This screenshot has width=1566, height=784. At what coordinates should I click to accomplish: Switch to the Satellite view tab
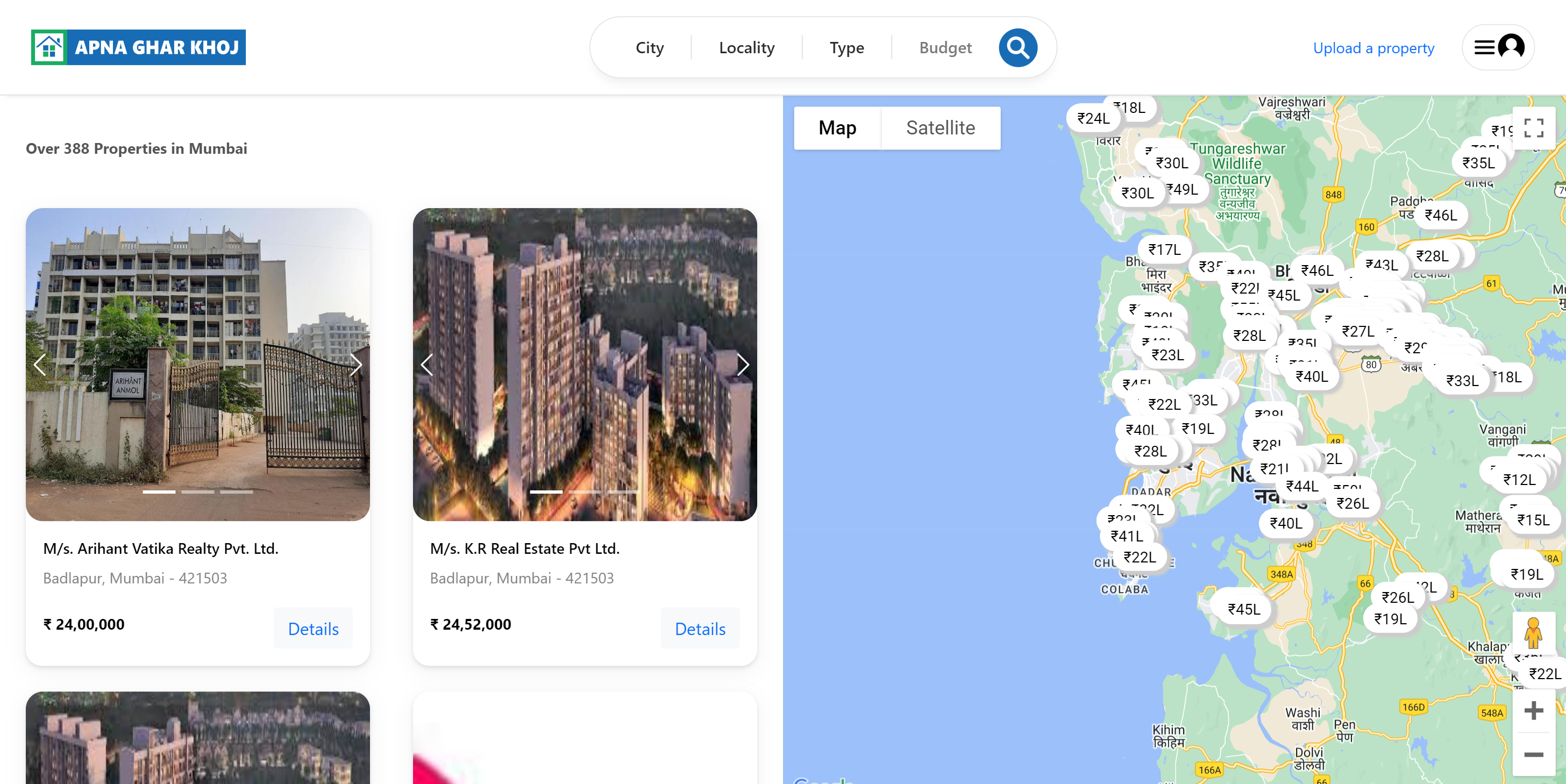point(941,127)
